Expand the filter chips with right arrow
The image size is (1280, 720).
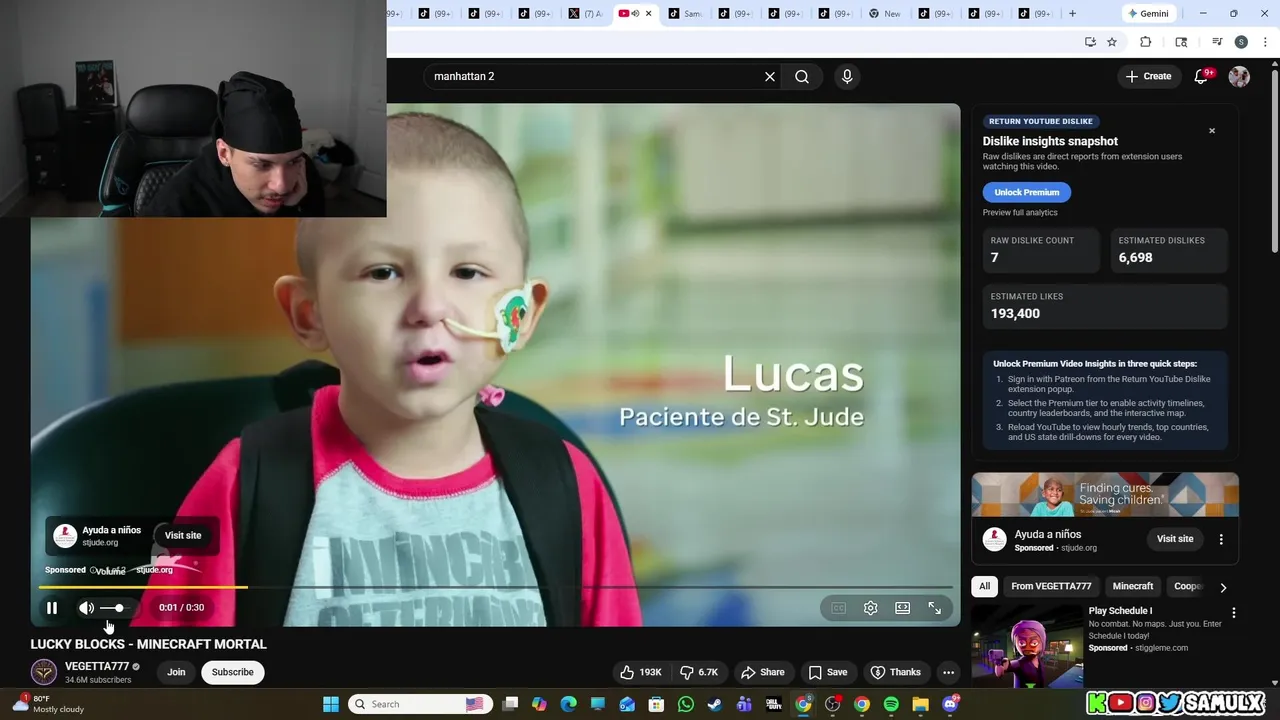[1223, 587]
